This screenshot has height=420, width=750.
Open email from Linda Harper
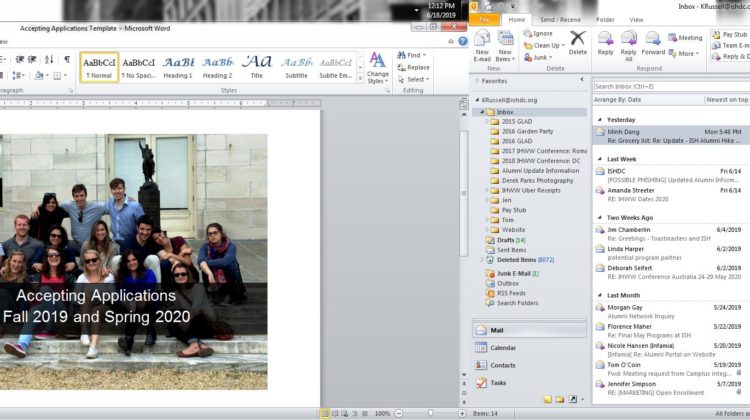tap(671, 253)
